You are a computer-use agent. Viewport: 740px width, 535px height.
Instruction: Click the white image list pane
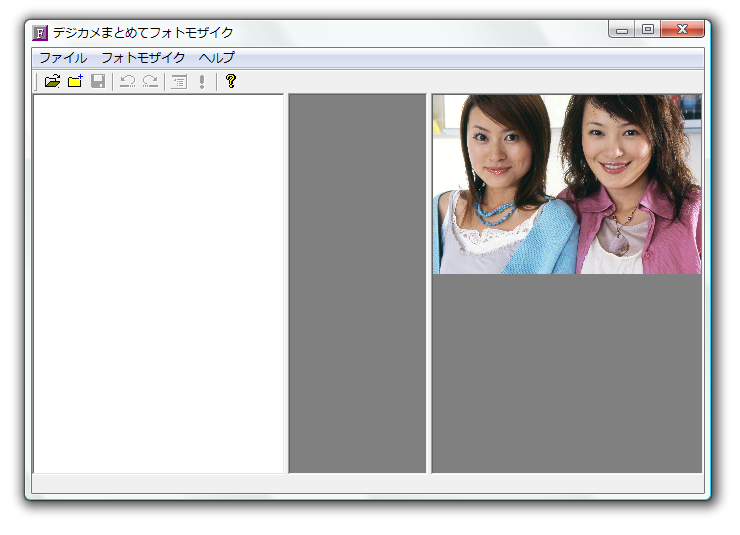coord(159,284)
